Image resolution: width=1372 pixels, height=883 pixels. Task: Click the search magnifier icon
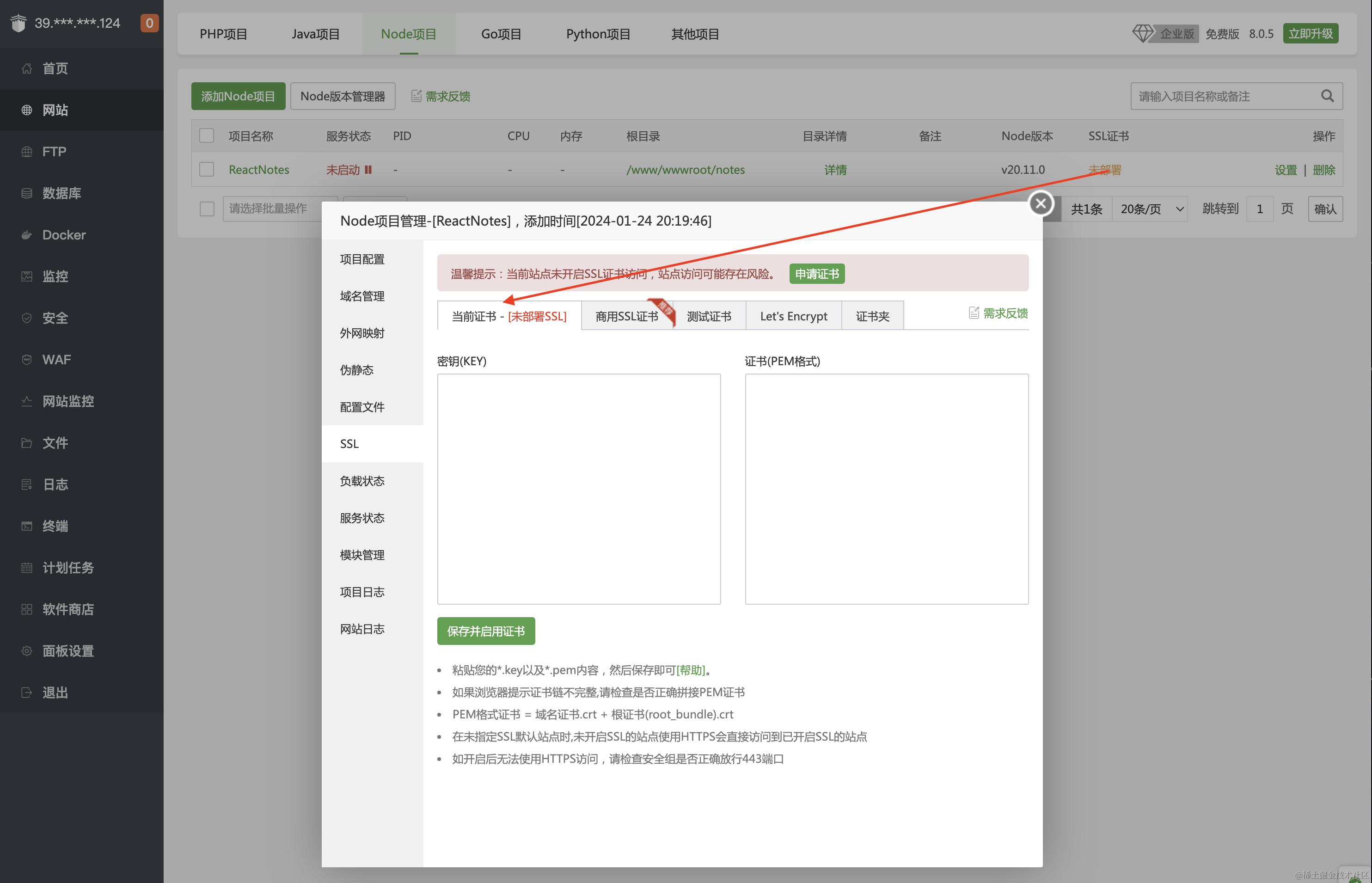[x=1327, y=96]
